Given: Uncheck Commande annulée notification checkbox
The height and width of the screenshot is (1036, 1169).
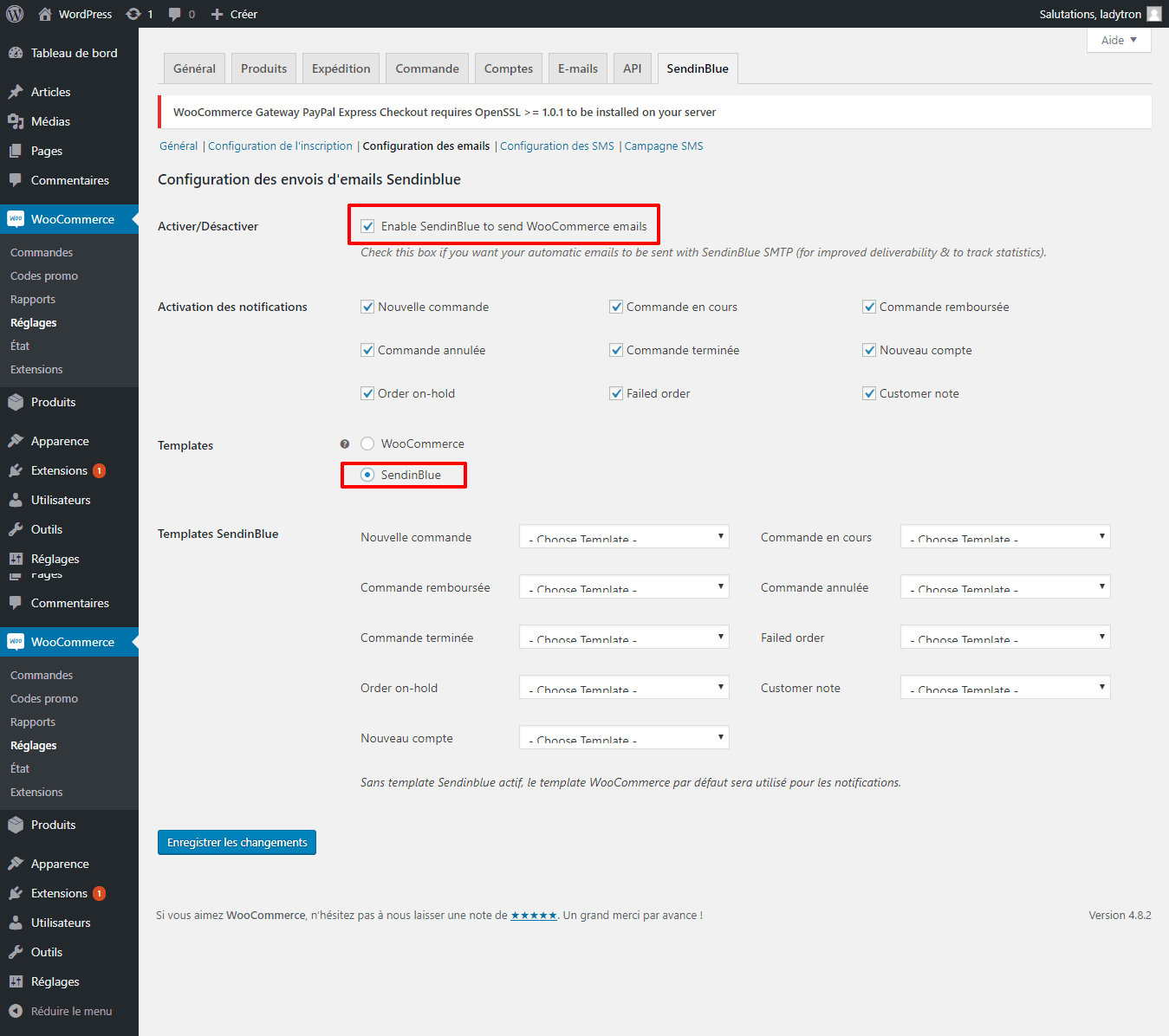Looking at the screenshot, I should tap(367, 350).
